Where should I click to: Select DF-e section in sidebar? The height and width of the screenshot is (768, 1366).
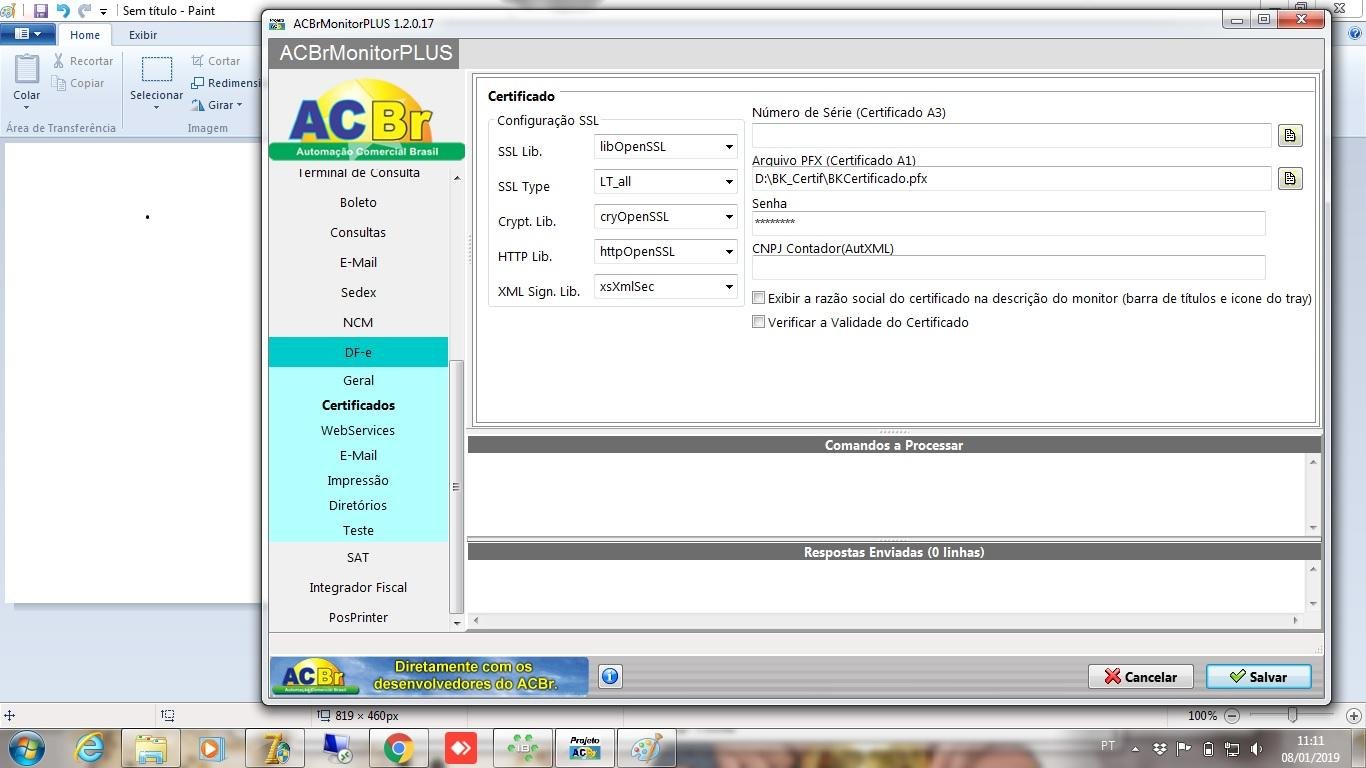tap(358, 352)
